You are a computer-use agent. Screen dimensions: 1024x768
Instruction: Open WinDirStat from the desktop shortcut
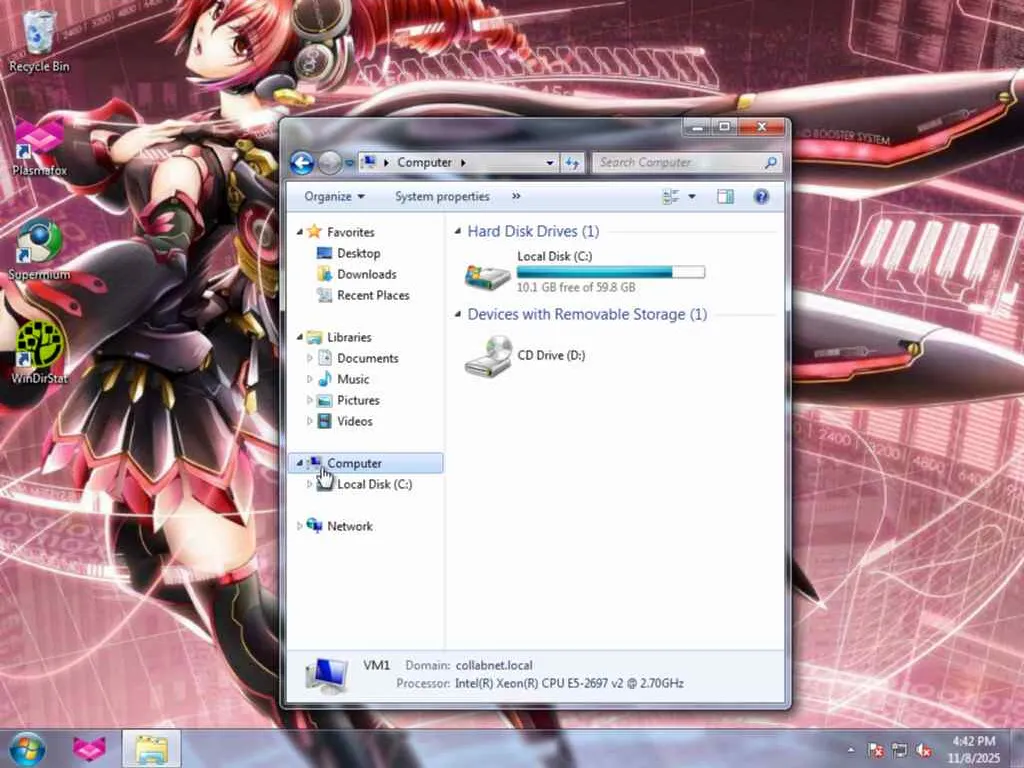[39, 353]
